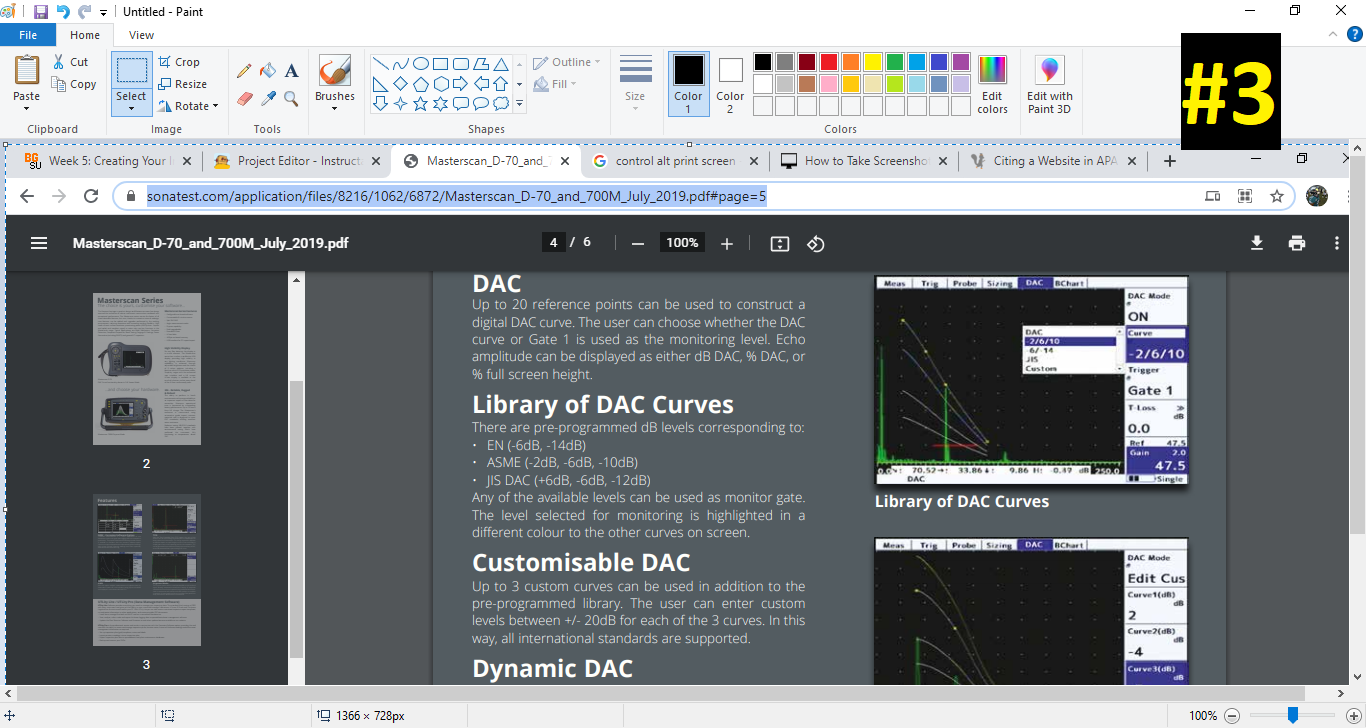Viewport: 1366px width, 728px height.
Task: Open the Select dropdown arrow
Action: coord(131,106)
